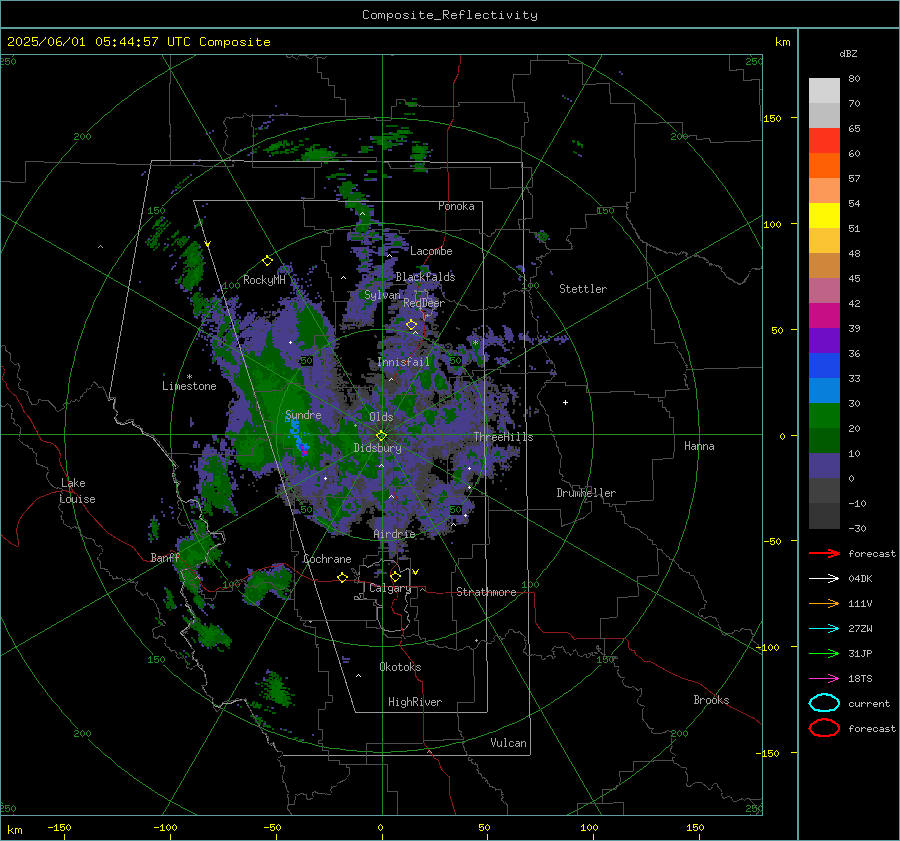Click the red forecast ellipse legend icon
Viewport: 900px width, 841px height.
tap(824, 728)
